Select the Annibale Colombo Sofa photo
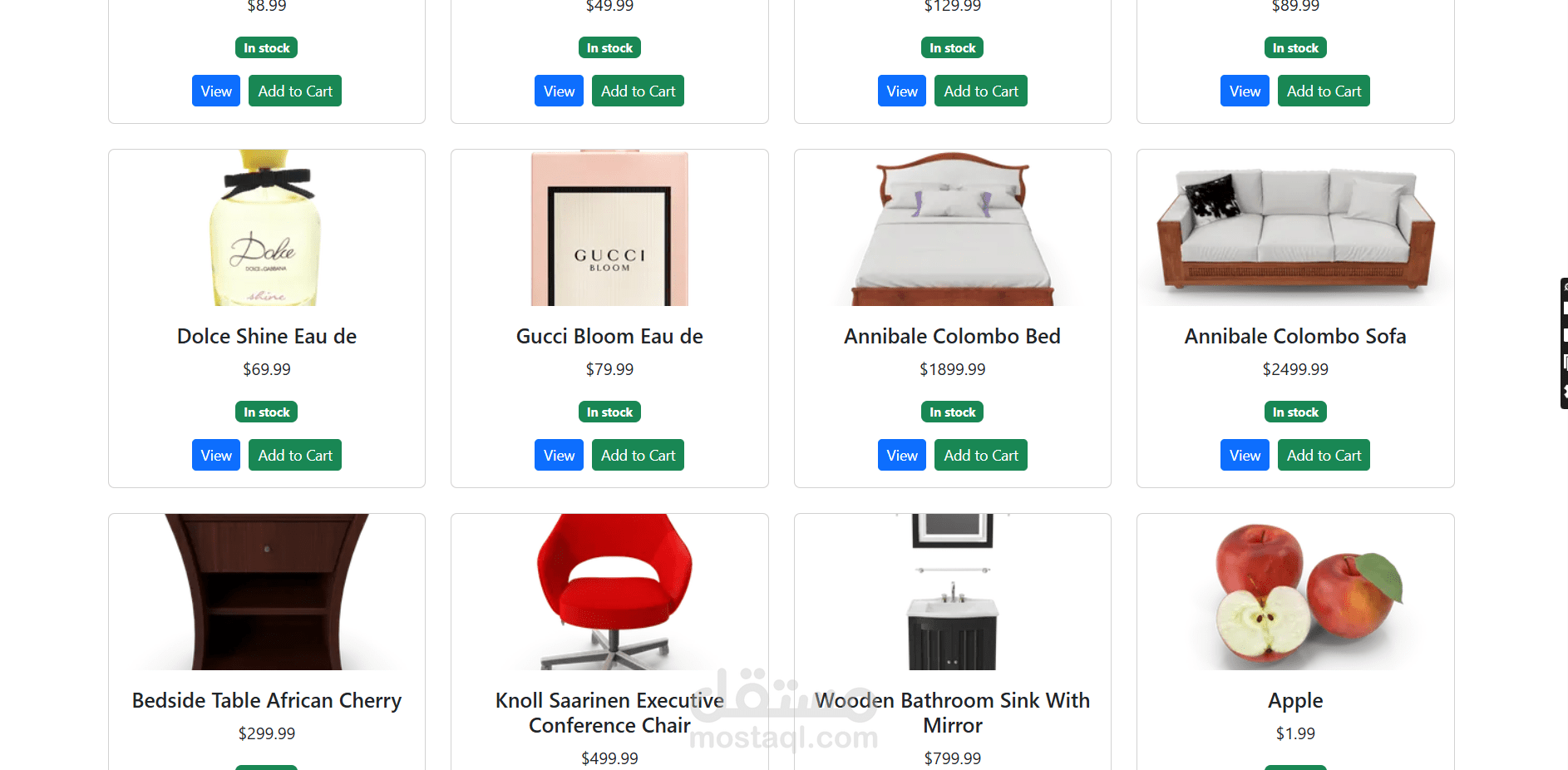 tap(1295, 228)
